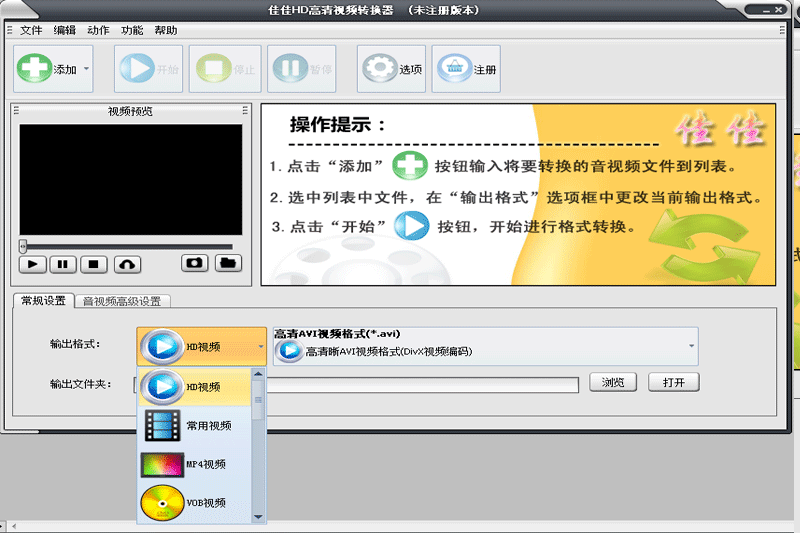Click the 打开 open folder button
This screenshot has height=533, width=800.
673,382
